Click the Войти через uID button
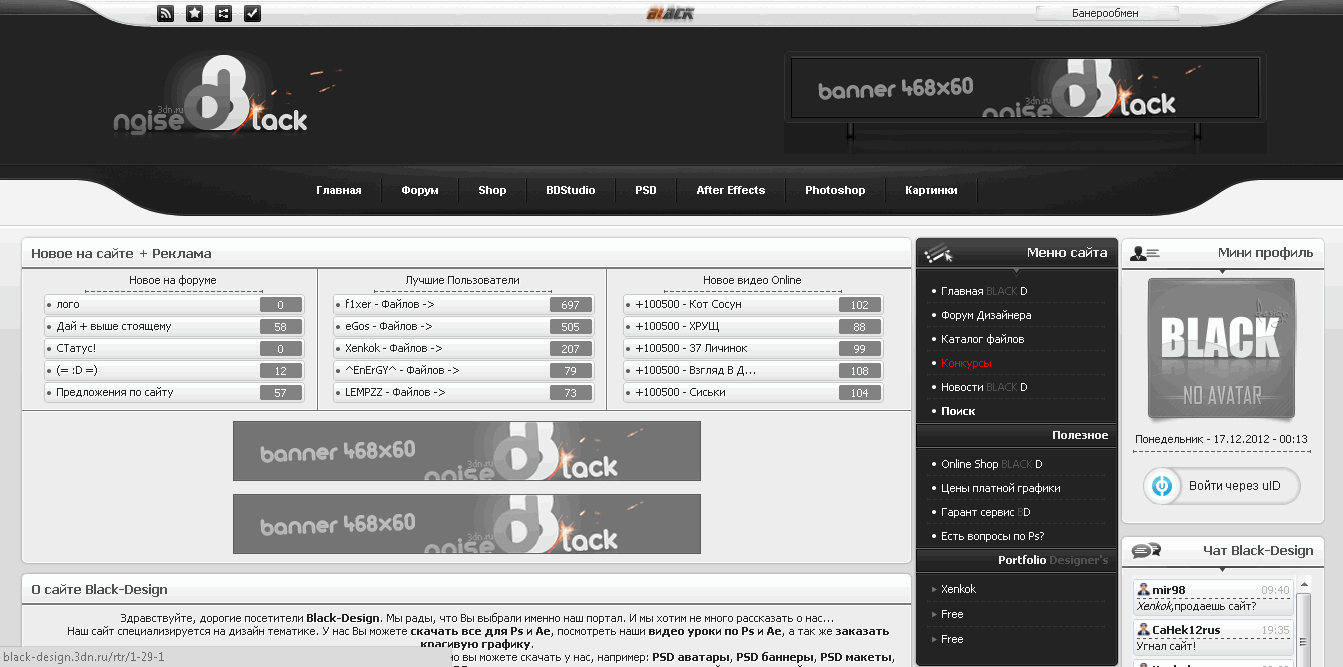1343x667 pixels. point(1222,486)
